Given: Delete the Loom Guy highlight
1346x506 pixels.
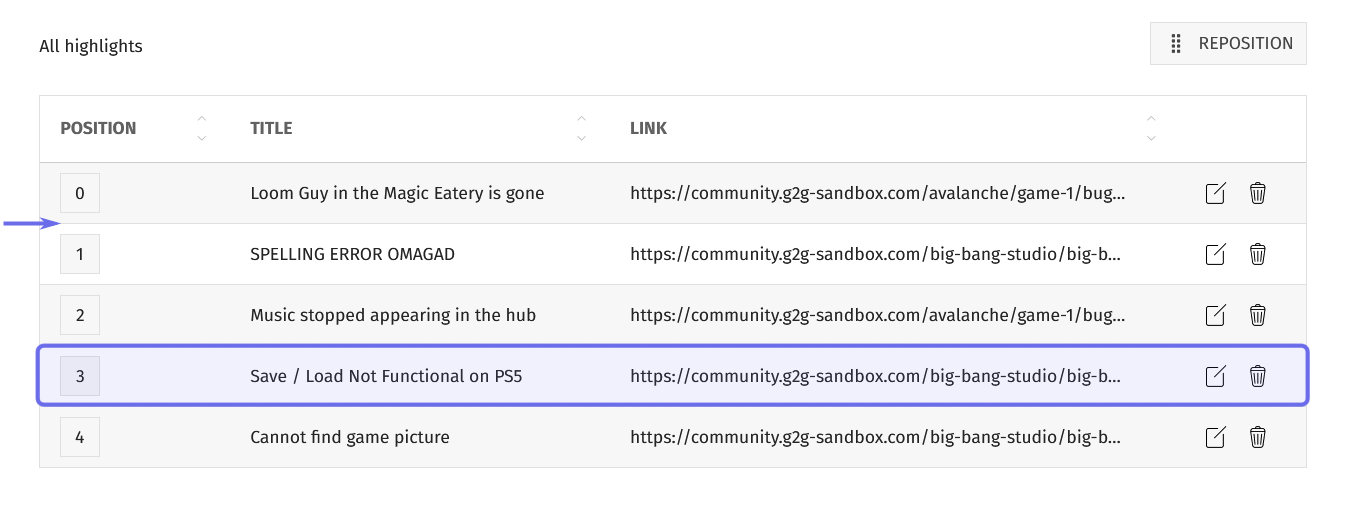Looking at the screenshot, I should point(1258,193).
